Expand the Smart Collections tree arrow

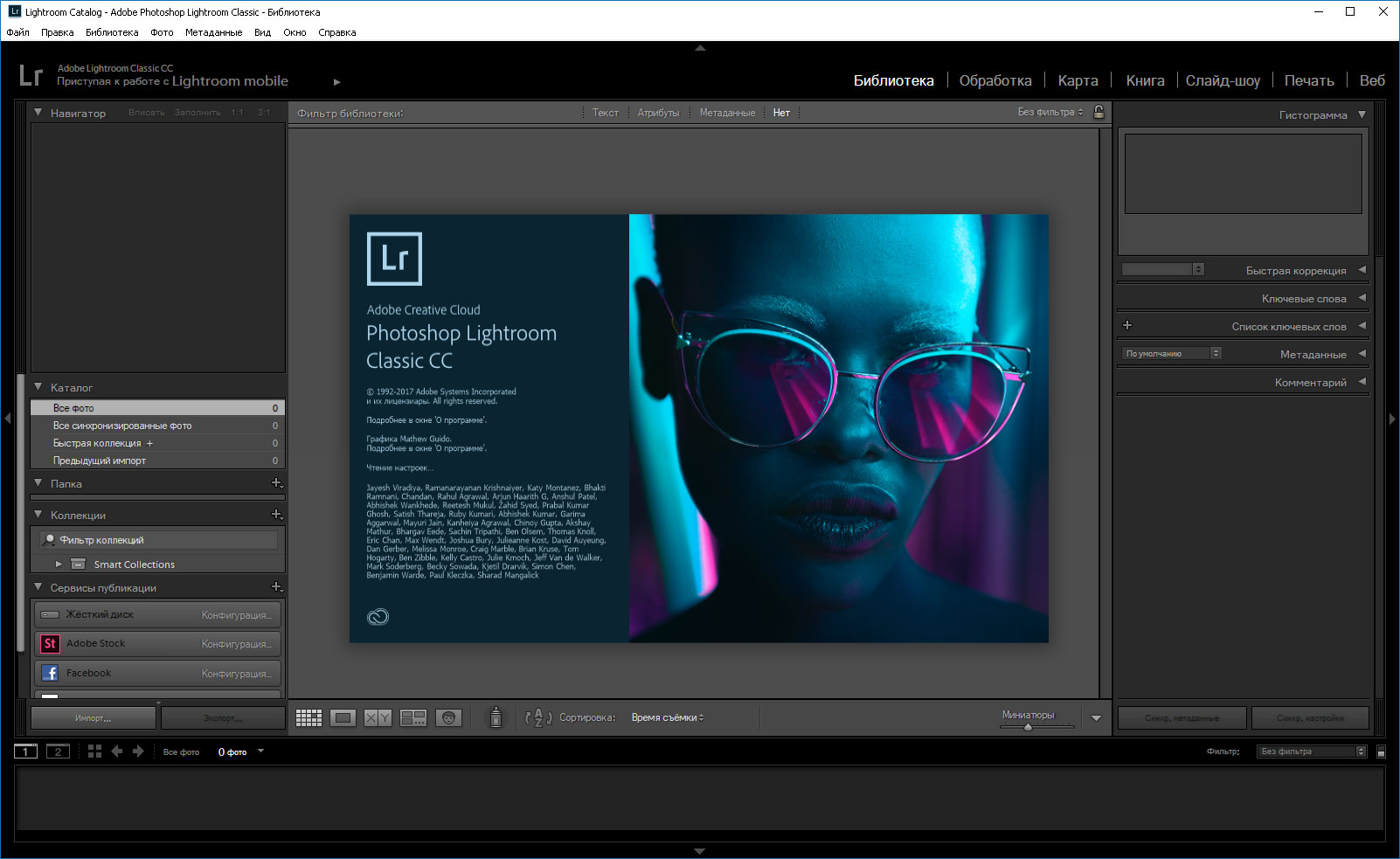(59, 565)
